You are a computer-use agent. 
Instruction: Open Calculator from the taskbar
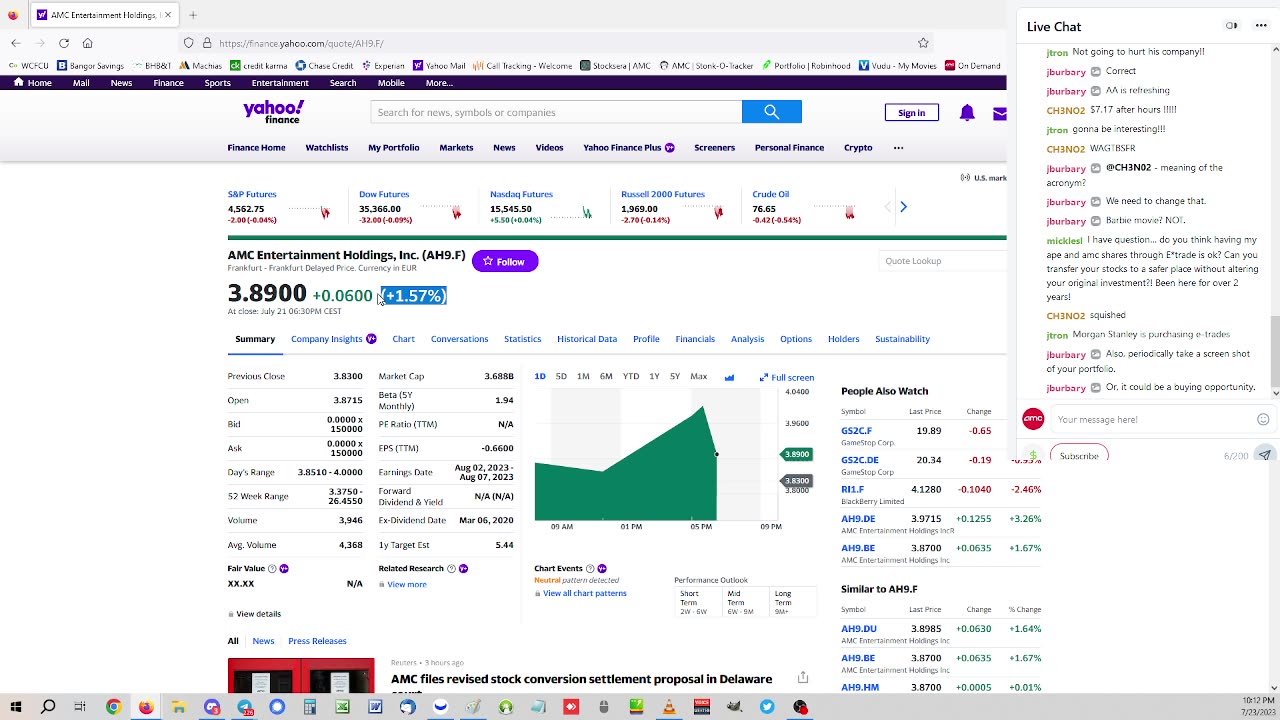tap(310, 707)
